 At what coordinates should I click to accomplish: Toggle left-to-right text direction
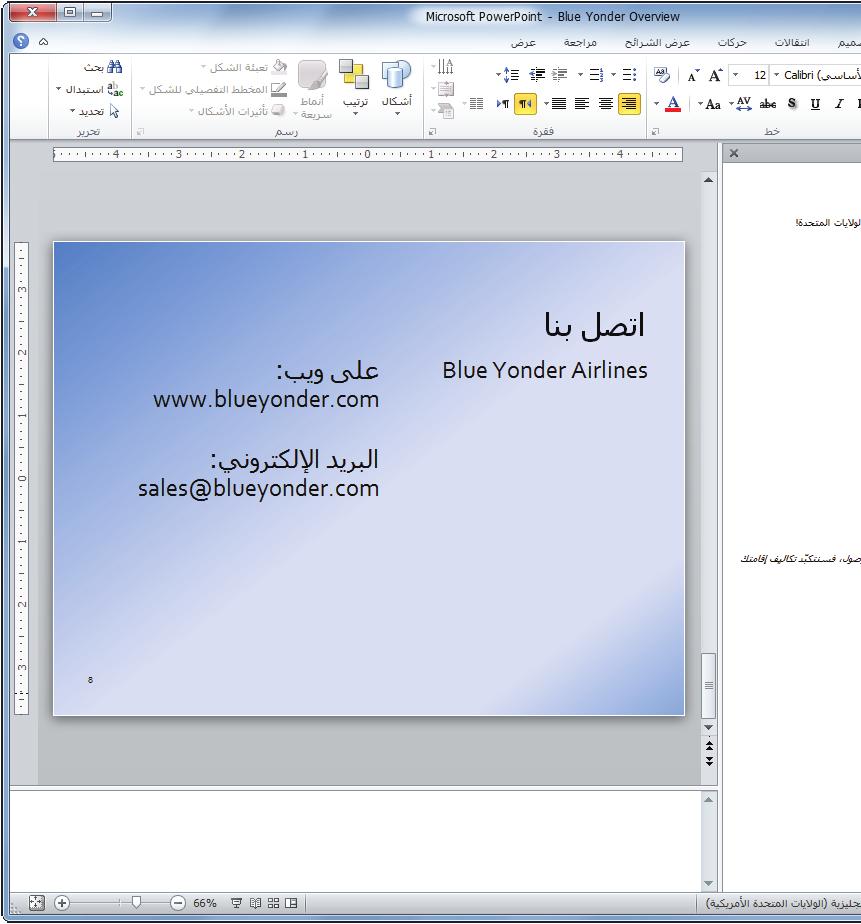click(x=503, y=104)
